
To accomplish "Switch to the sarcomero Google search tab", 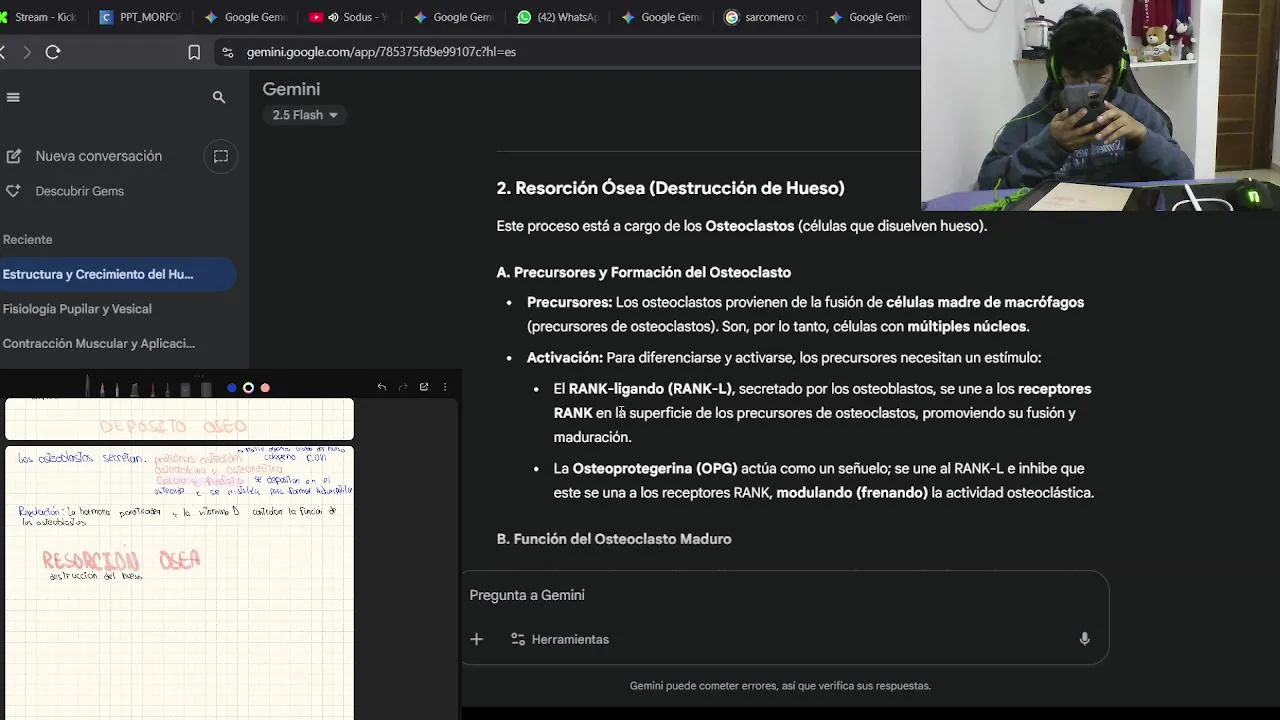I will 765,17.
